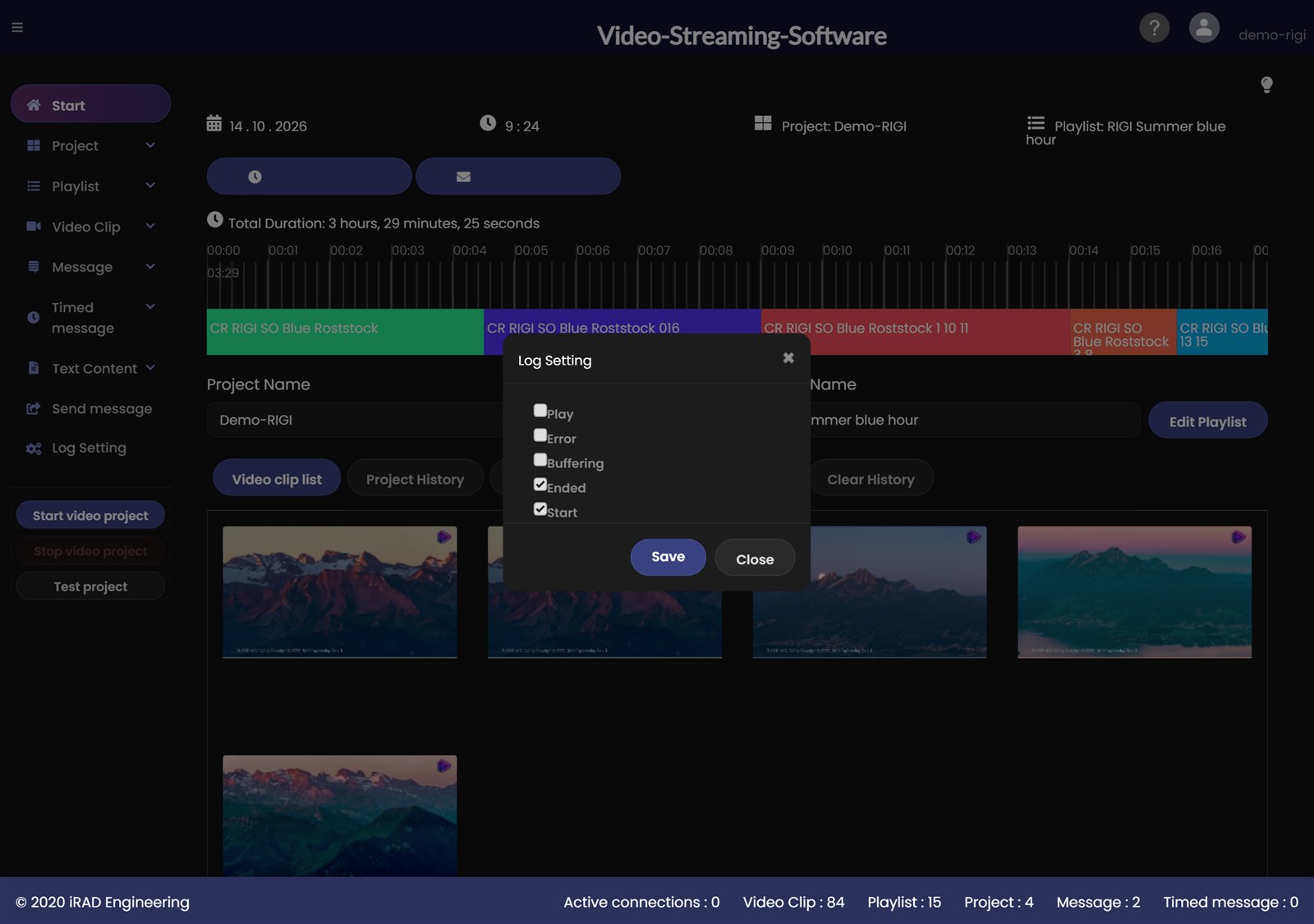Save the log settings
Image resolution: width=1314 pixels, height=924 pixels.
point(668,557)
